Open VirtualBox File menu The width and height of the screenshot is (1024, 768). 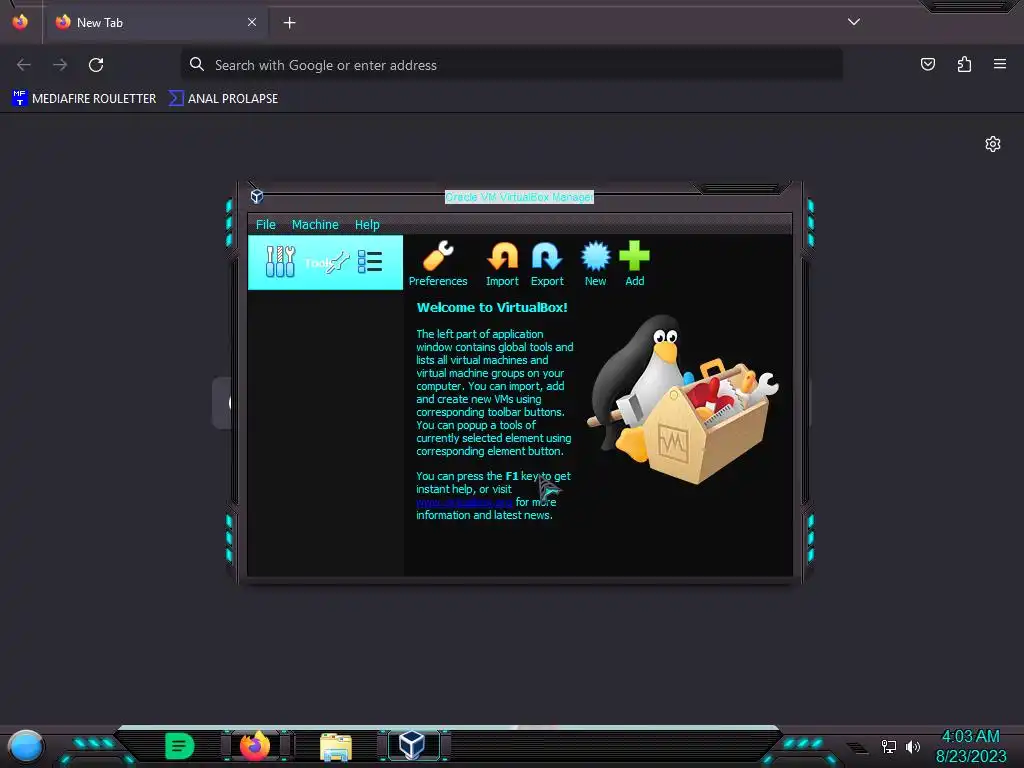pyautogui.click(x=266, y=225)
